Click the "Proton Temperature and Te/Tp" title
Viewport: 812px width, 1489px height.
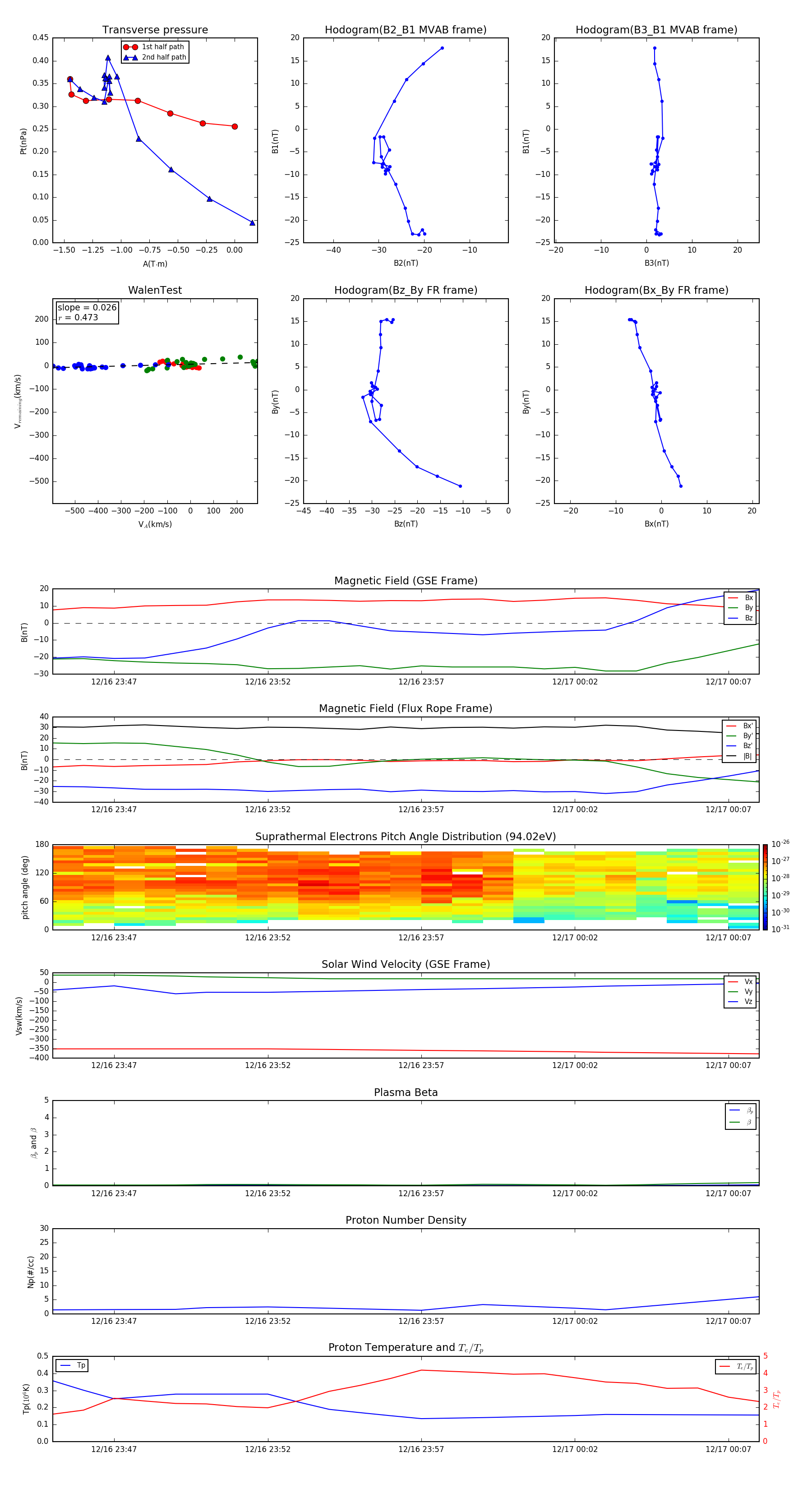coord(406,1348)
